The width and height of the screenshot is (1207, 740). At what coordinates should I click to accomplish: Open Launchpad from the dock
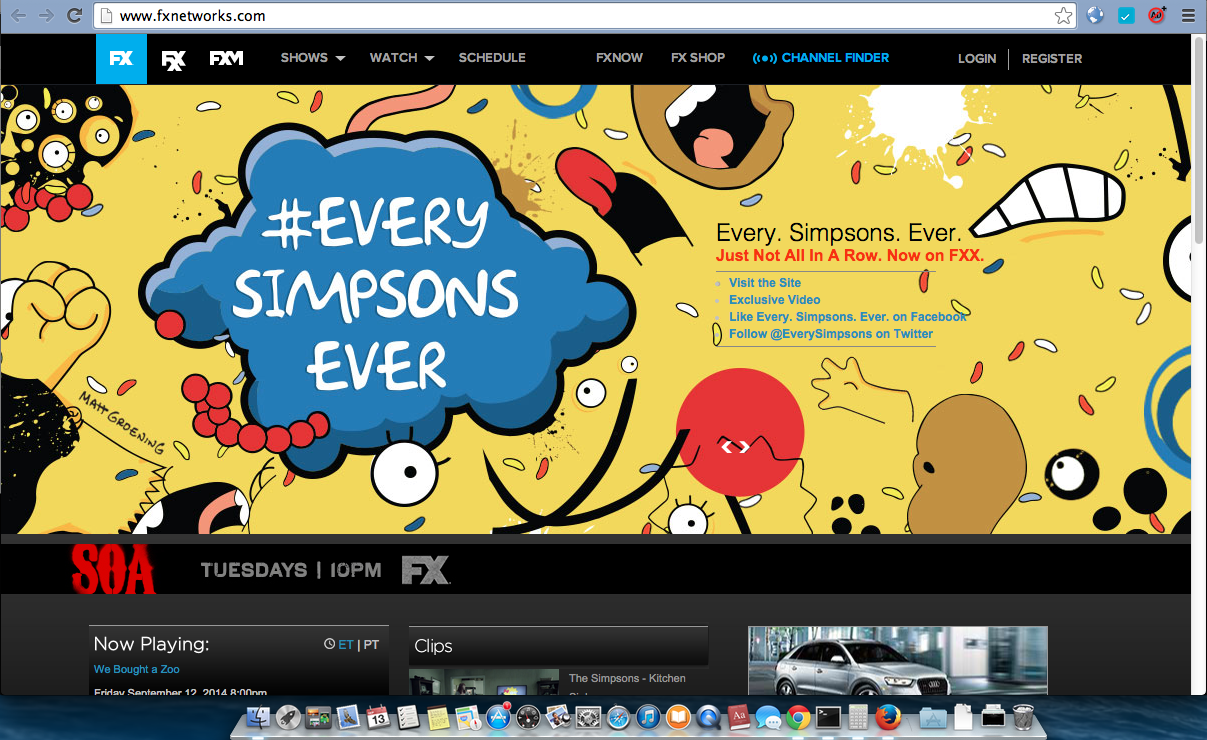tap(289, 717)
